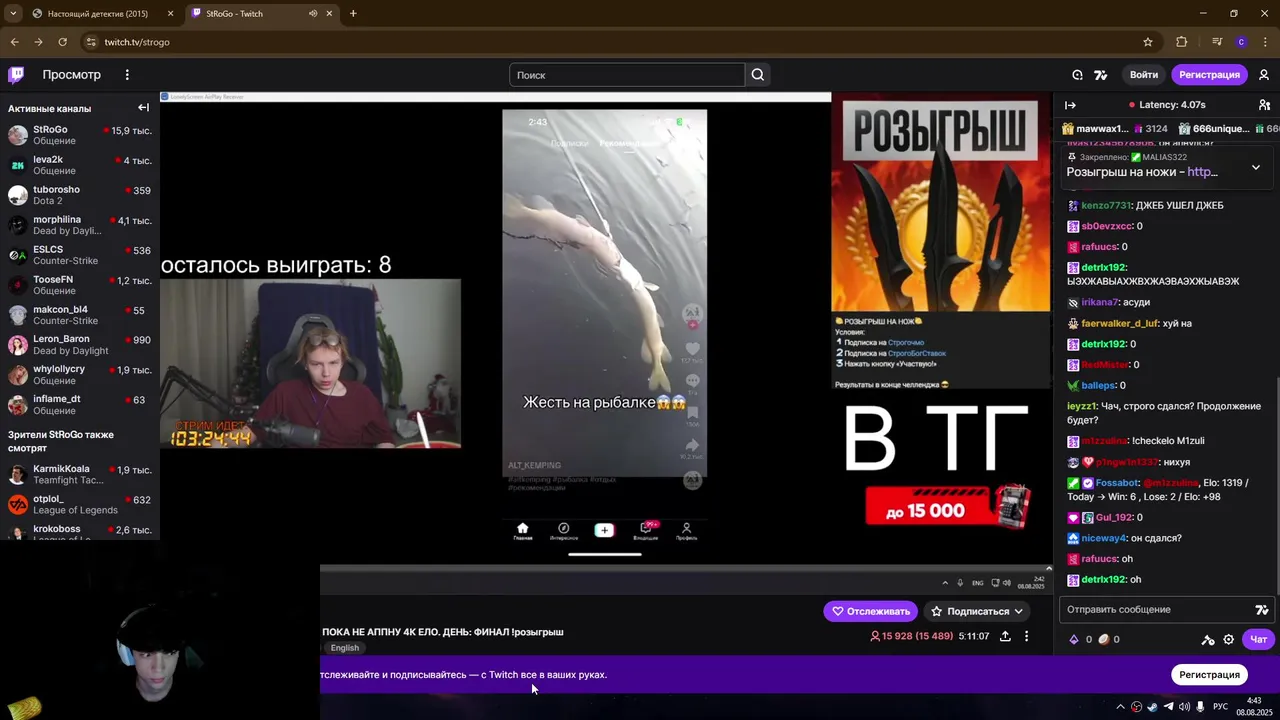
Task: Open the chat community users icon
Action: [1264, 105]
